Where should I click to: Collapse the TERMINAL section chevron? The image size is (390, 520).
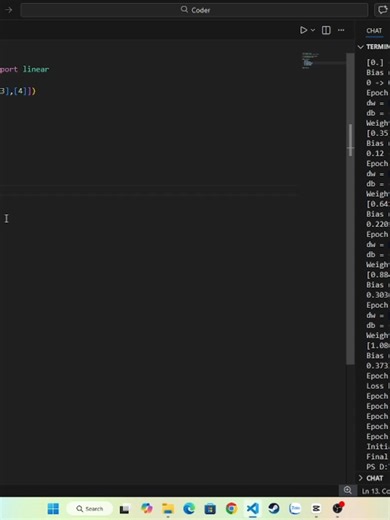[x=360, y=47]
